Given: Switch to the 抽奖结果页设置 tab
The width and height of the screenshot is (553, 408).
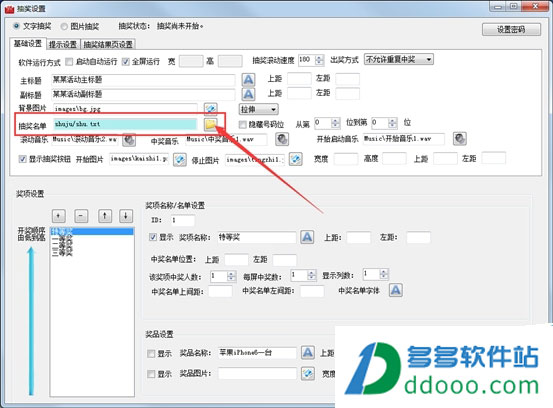Looking at the screenshot, I should click(108, 44).
